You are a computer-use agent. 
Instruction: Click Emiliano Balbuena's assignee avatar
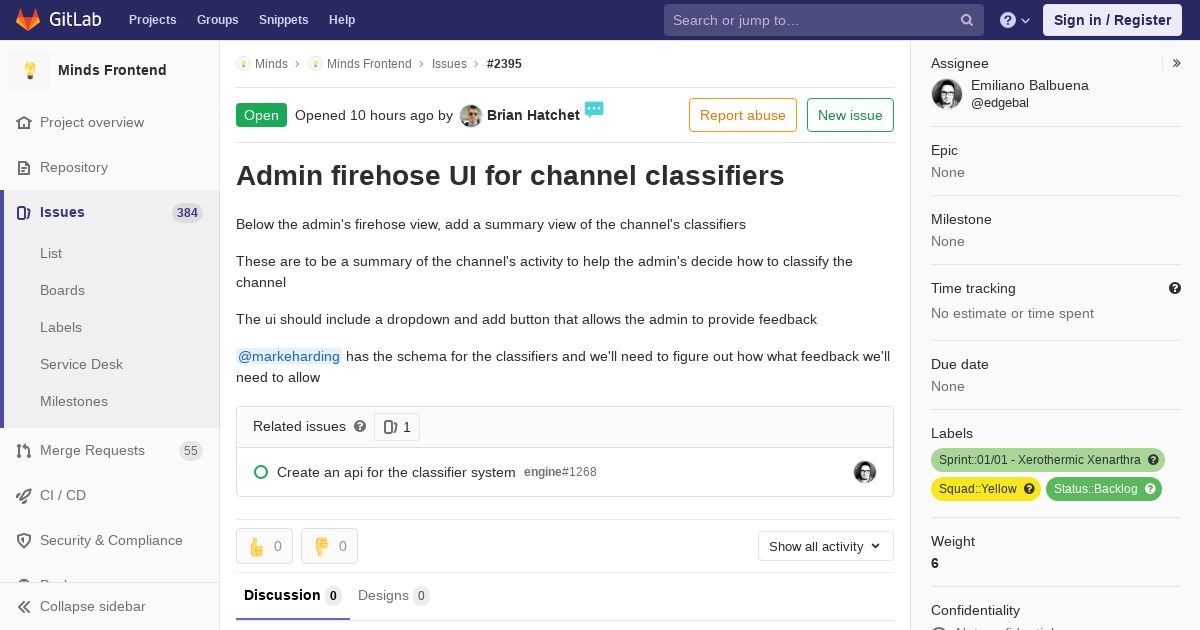[947, 94]
